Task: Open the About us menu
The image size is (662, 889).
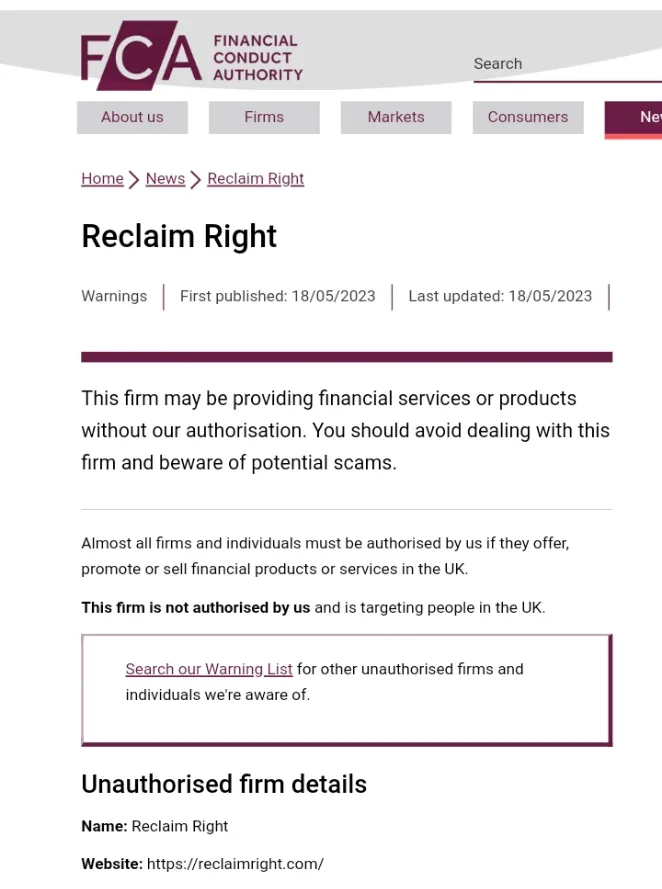Action: 132,117
